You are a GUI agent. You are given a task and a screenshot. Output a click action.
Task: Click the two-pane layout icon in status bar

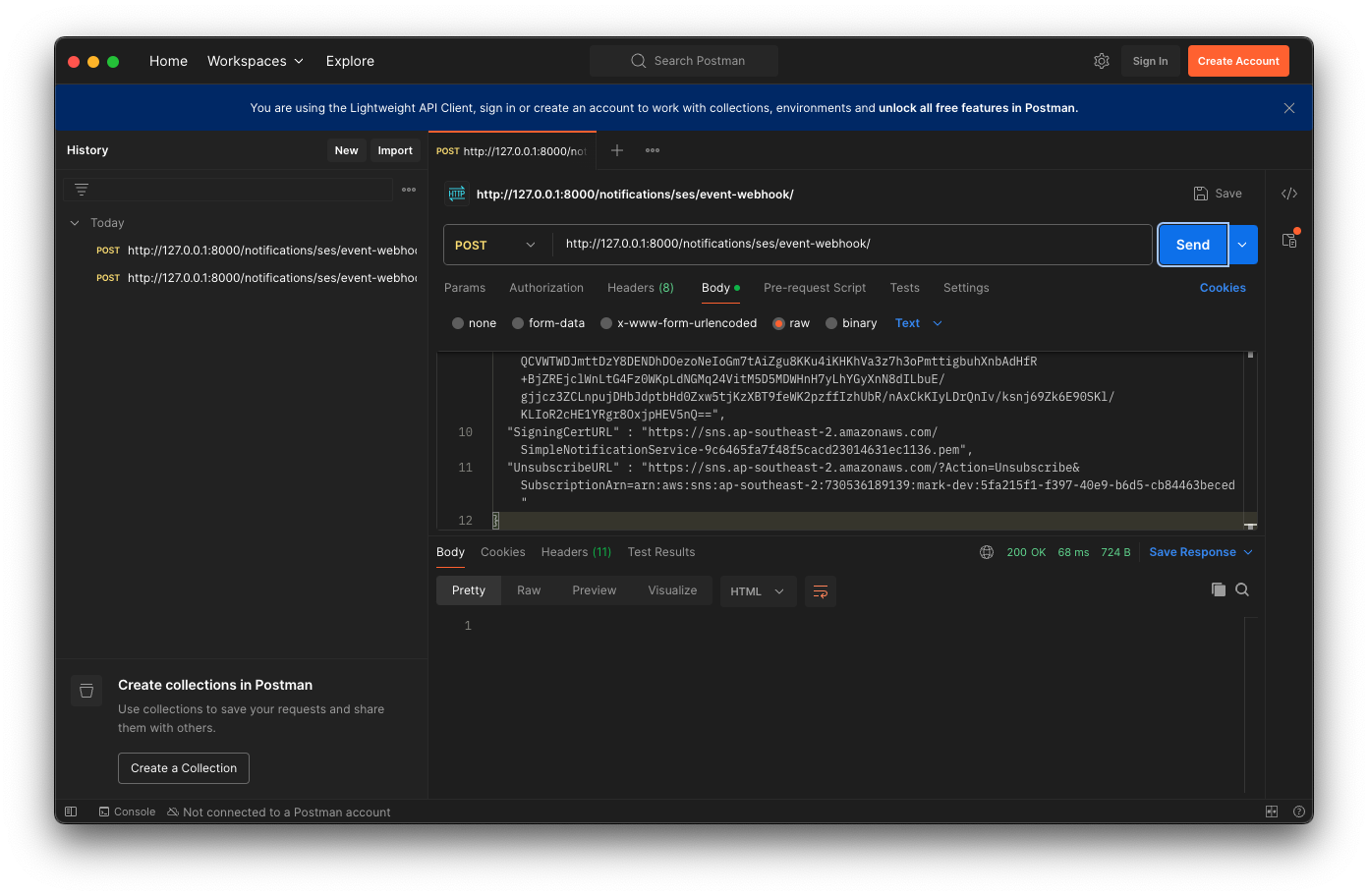pyautogui.click(x=1272, y=812)
